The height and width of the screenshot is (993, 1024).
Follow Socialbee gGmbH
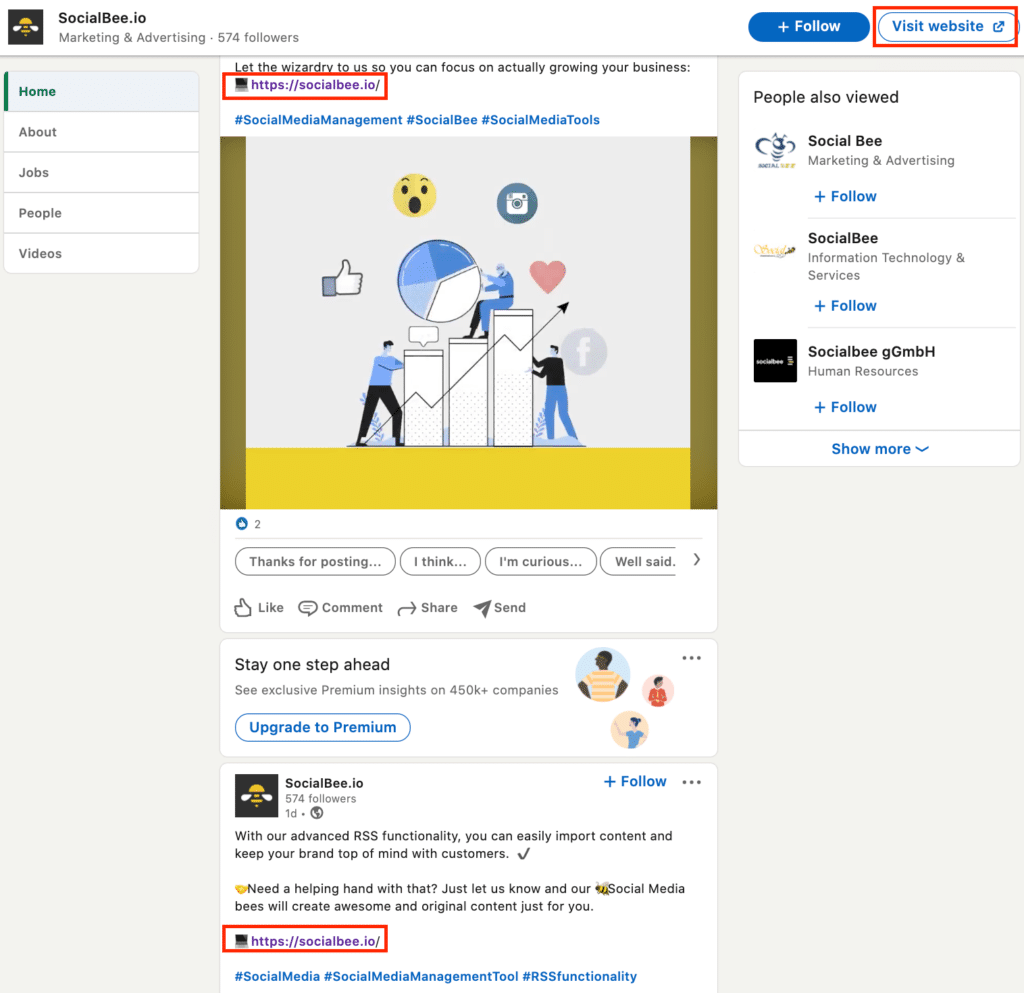coord(845,407)
